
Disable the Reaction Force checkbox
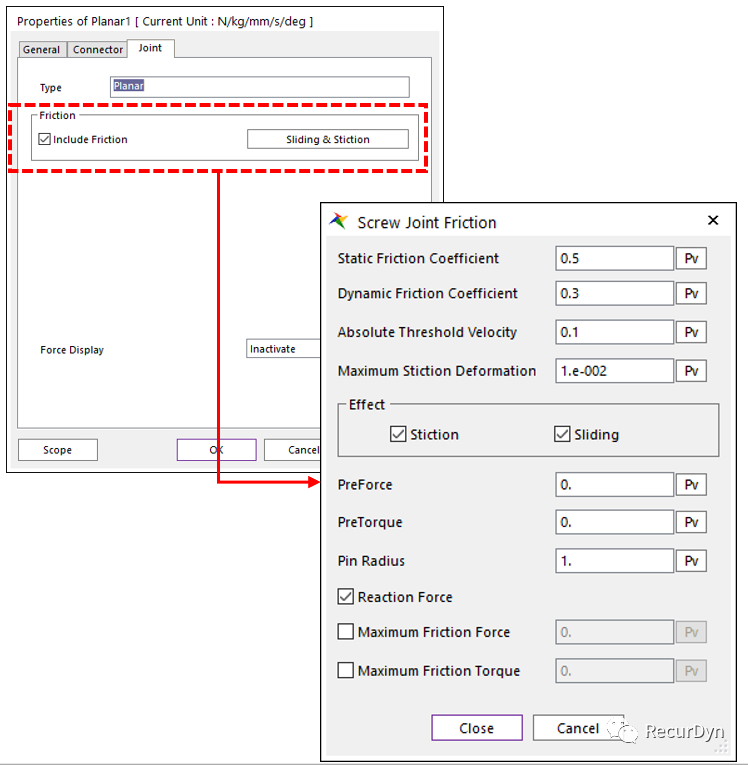(346, 597)
